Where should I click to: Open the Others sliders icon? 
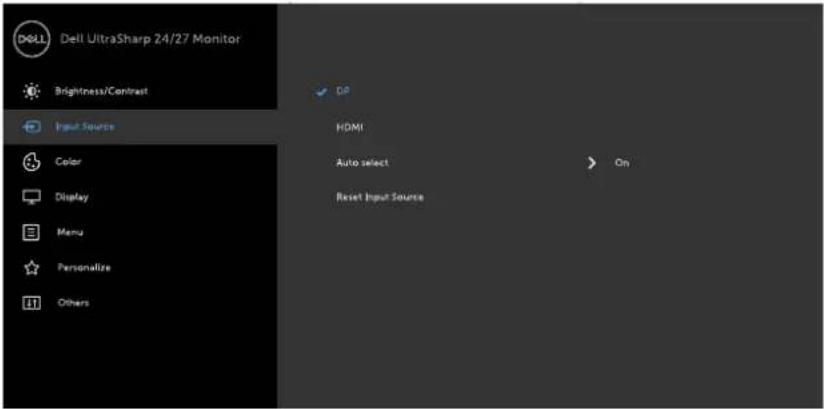coord(32,303)
